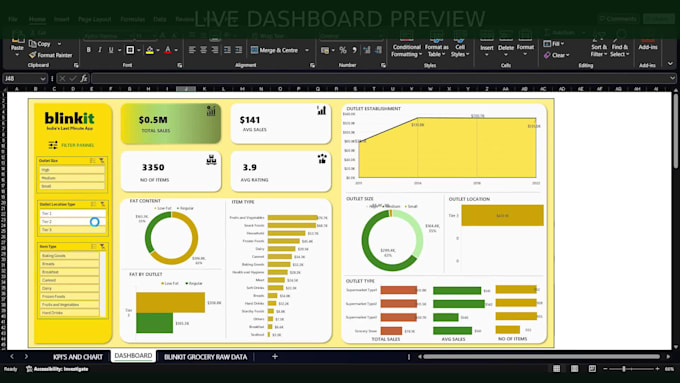Select Baking Goods in Item Type slicer

[70, 256]
